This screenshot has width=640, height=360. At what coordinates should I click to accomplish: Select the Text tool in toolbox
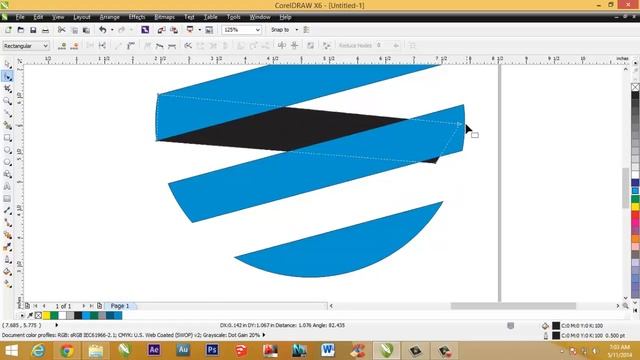[7, 187]
